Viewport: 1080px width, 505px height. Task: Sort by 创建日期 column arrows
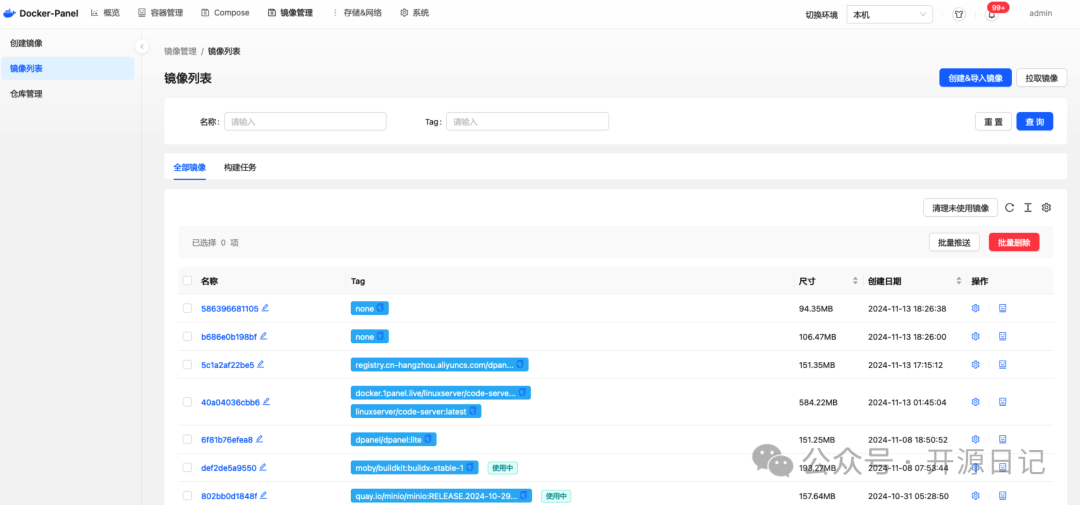point(959,281)
